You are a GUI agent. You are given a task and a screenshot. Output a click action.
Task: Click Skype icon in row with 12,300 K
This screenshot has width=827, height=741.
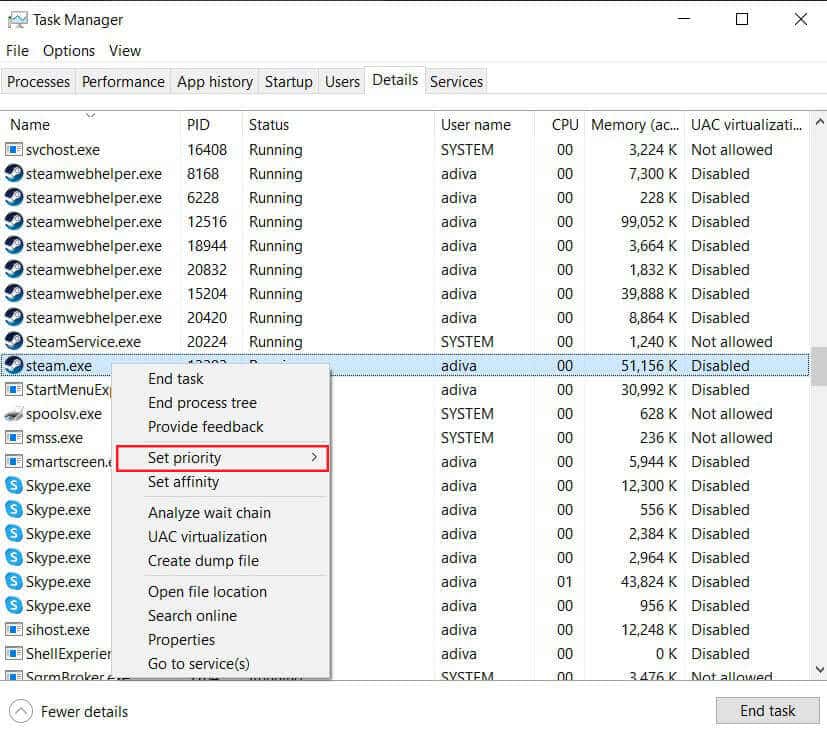(14, 485)
